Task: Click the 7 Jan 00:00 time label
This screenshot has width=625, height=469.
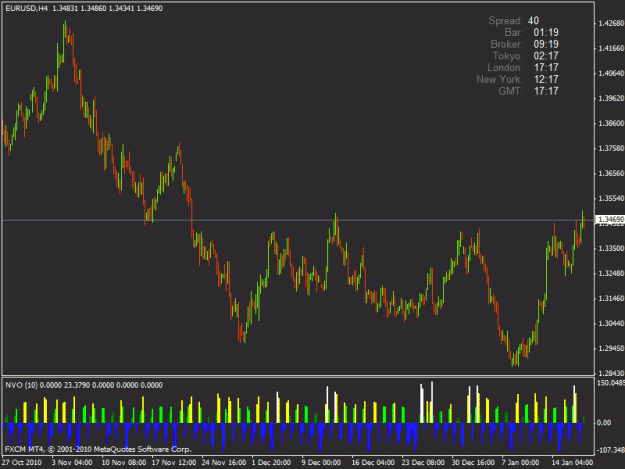Action: tap(521, 462)
